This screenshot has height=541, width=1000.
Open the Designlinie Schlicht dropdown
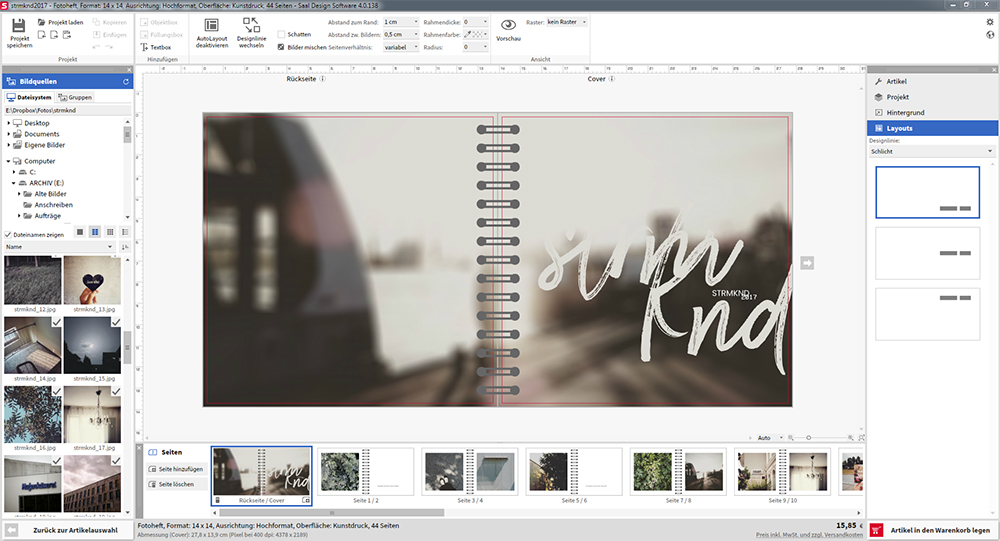[932, 152]
